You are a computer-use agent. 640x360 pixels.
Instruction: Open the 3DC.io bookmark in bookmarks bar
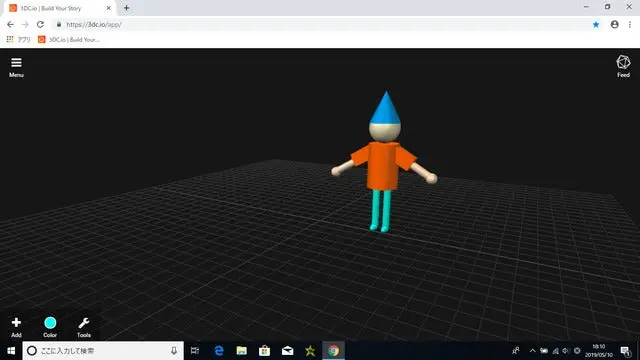tap(69, 40)
